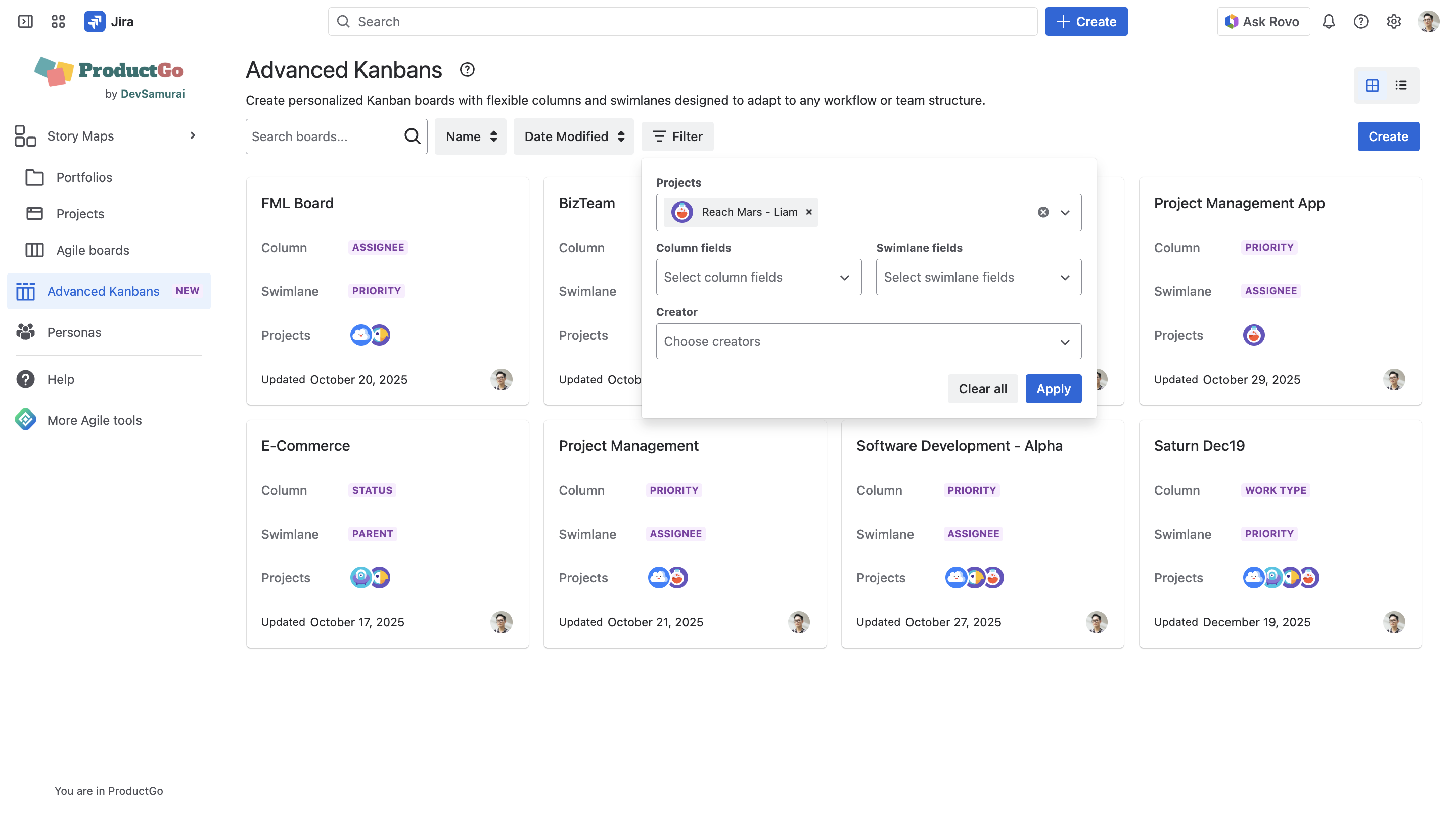This screenshot has height=821, width=1456.
Task: Click the help icon beside Advanced Kanbans title
Action: point(467,69)
